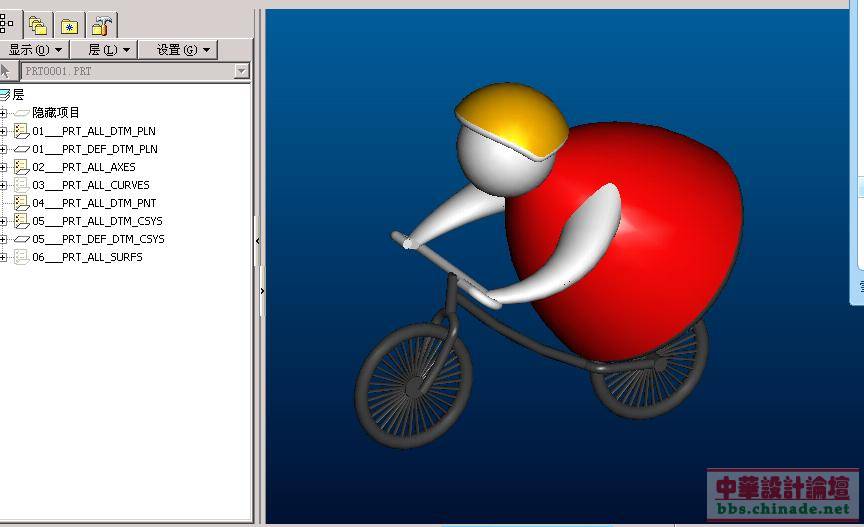Expand the 05___PRT_DEF_DTM_CSYS layer
This screenshot has width=864, height=527.
tap(3, 239)
